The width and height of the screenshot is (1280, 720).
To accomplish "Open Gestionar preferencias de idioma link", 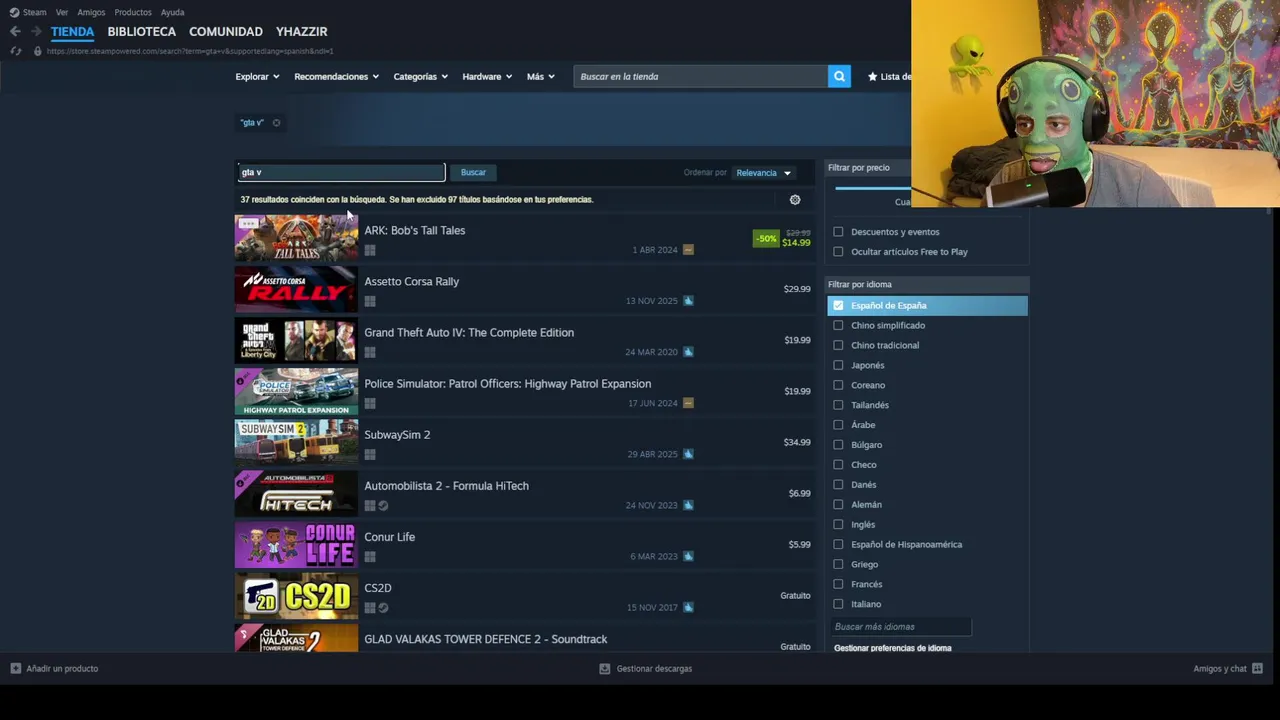I will coord(893,648).
